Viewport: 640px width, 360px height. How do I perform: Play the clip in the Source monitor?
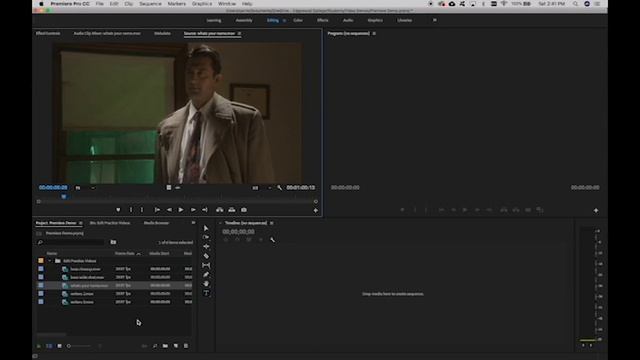(x=181, y=210)
